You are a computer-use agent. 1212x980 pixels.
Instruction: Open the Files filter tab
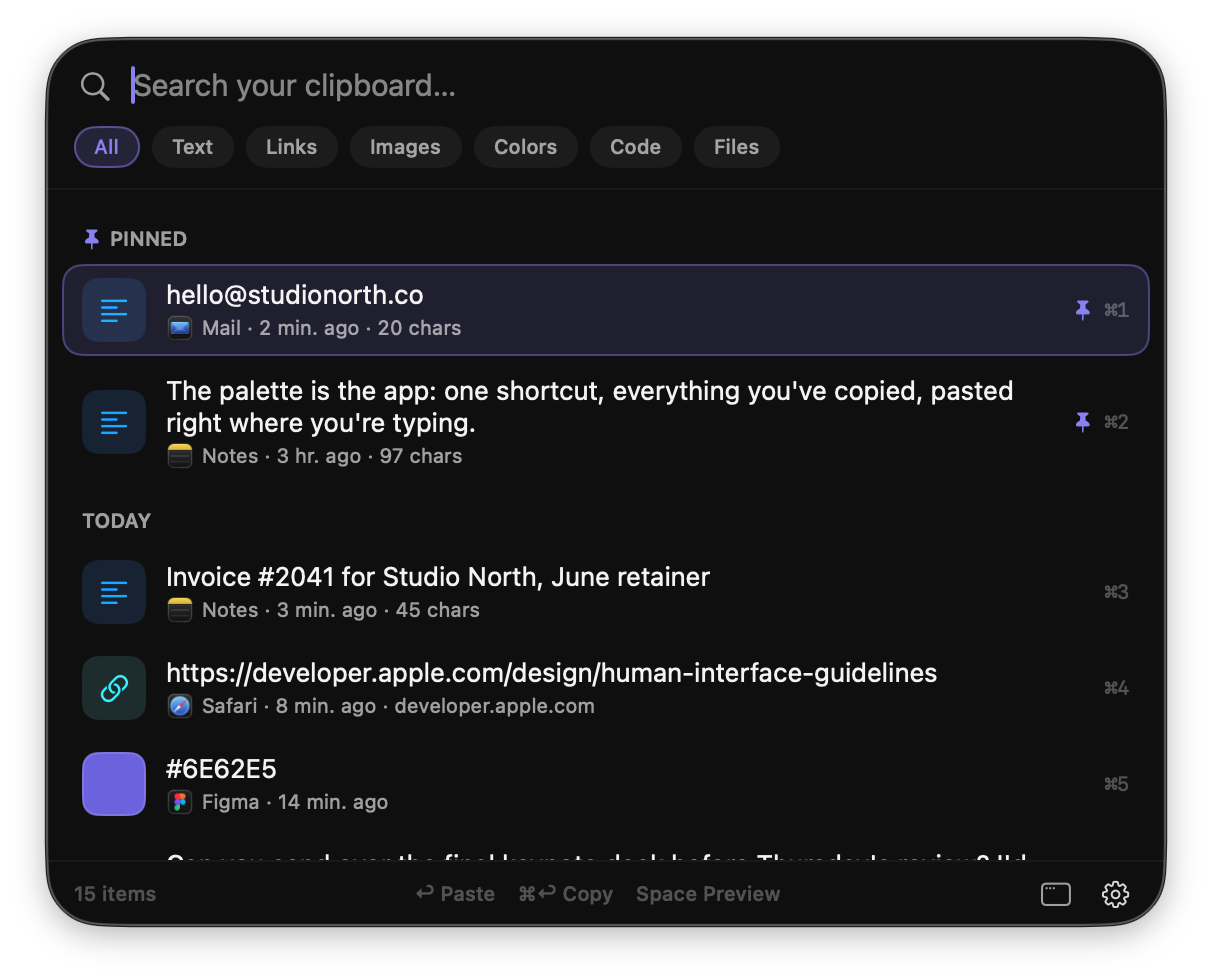(x=737, y=147)
